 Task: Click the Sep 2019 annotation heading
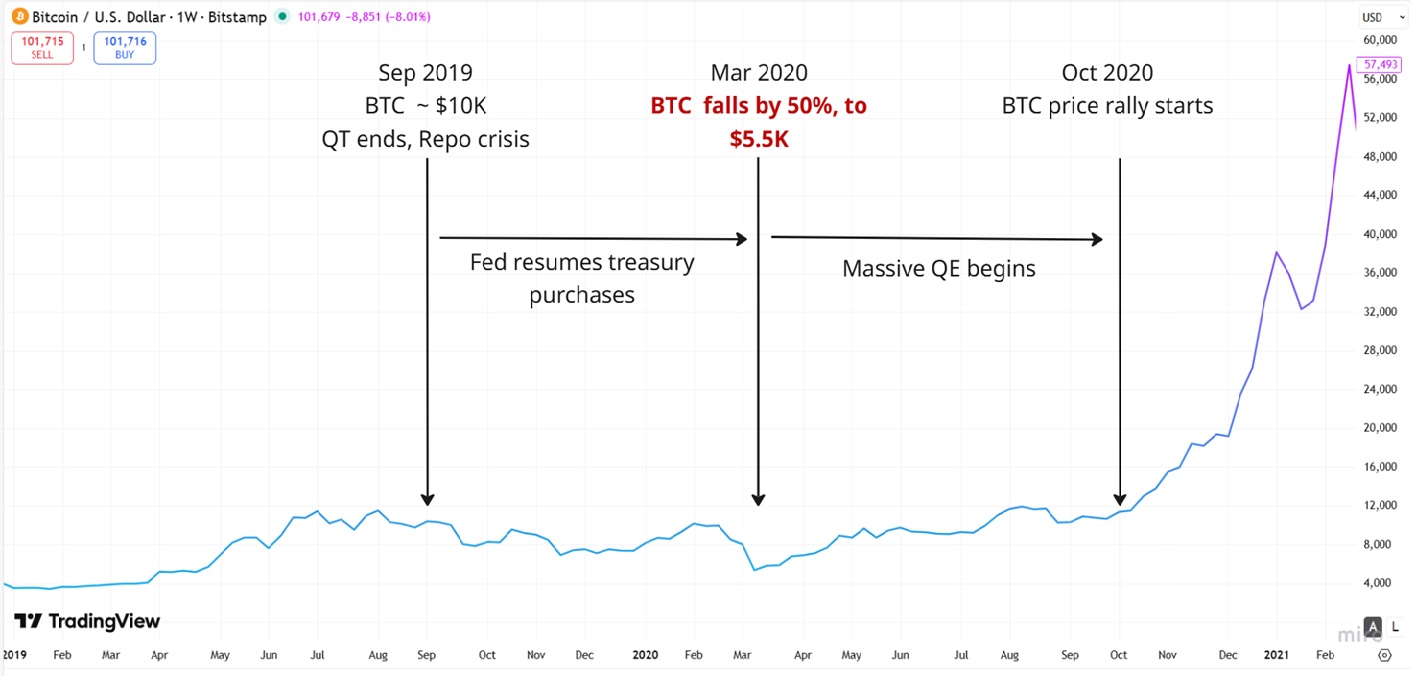(425, 73)
